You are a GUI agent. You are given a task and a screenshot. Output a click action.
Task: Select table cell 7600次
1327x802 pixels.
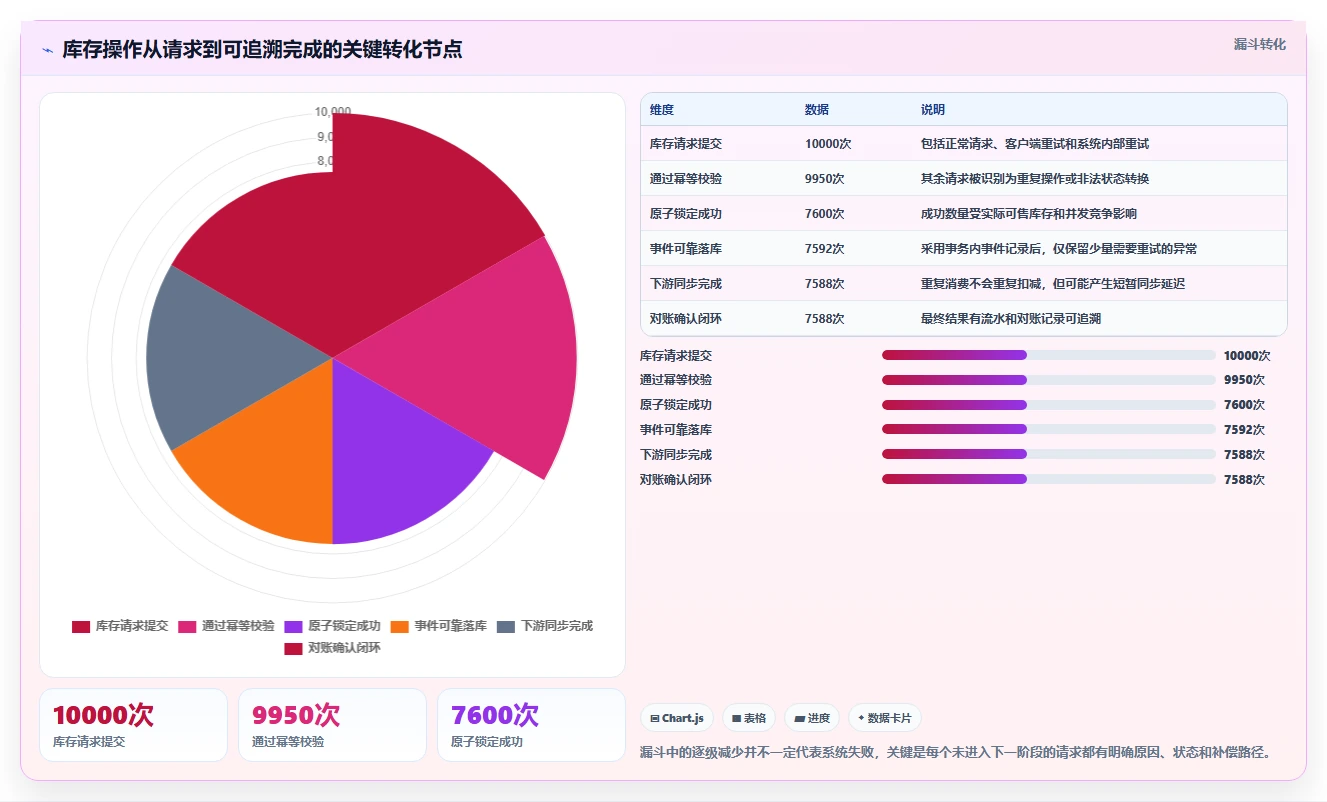pos(825,214)
